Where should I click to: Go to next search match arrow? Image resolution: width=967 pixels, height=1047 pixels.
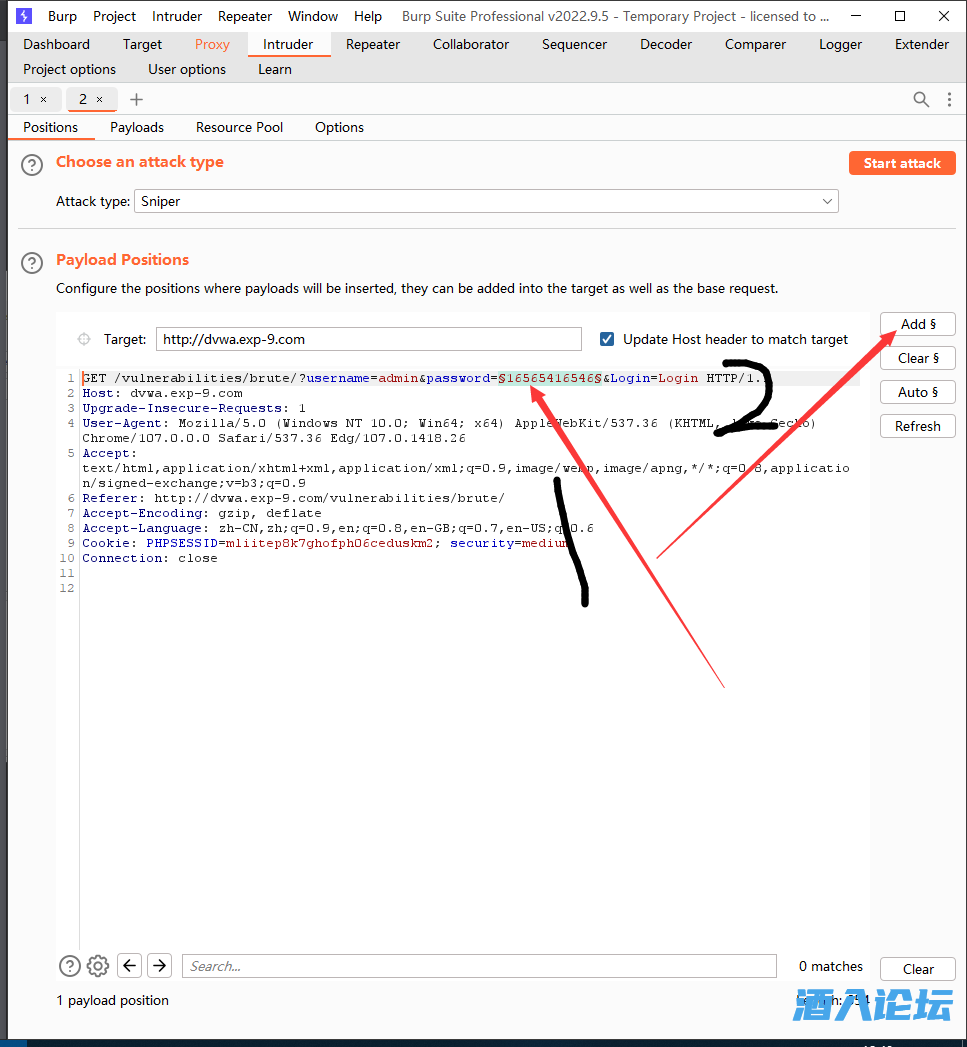[160, 966]
